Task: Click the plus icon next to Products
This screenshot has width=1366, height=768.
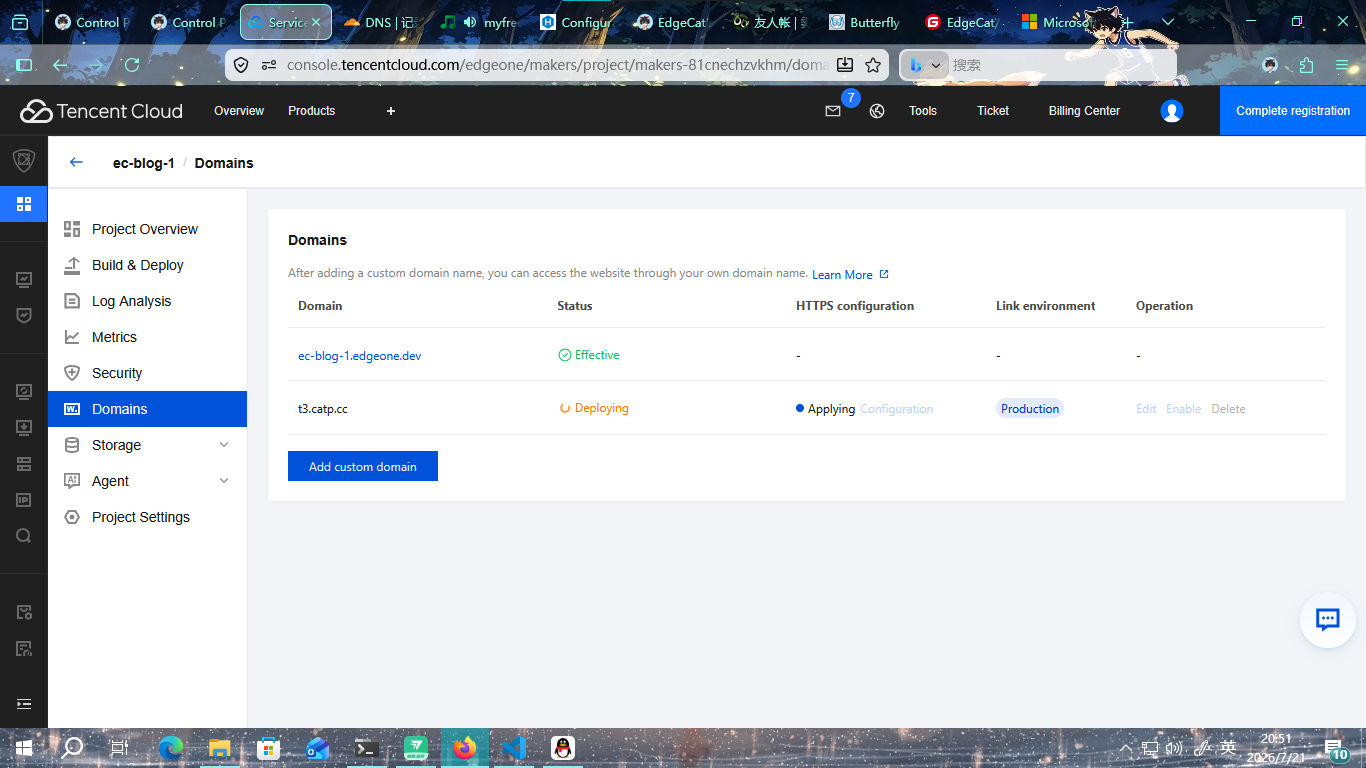Action: pyautogui.click(x=391, y=111)
